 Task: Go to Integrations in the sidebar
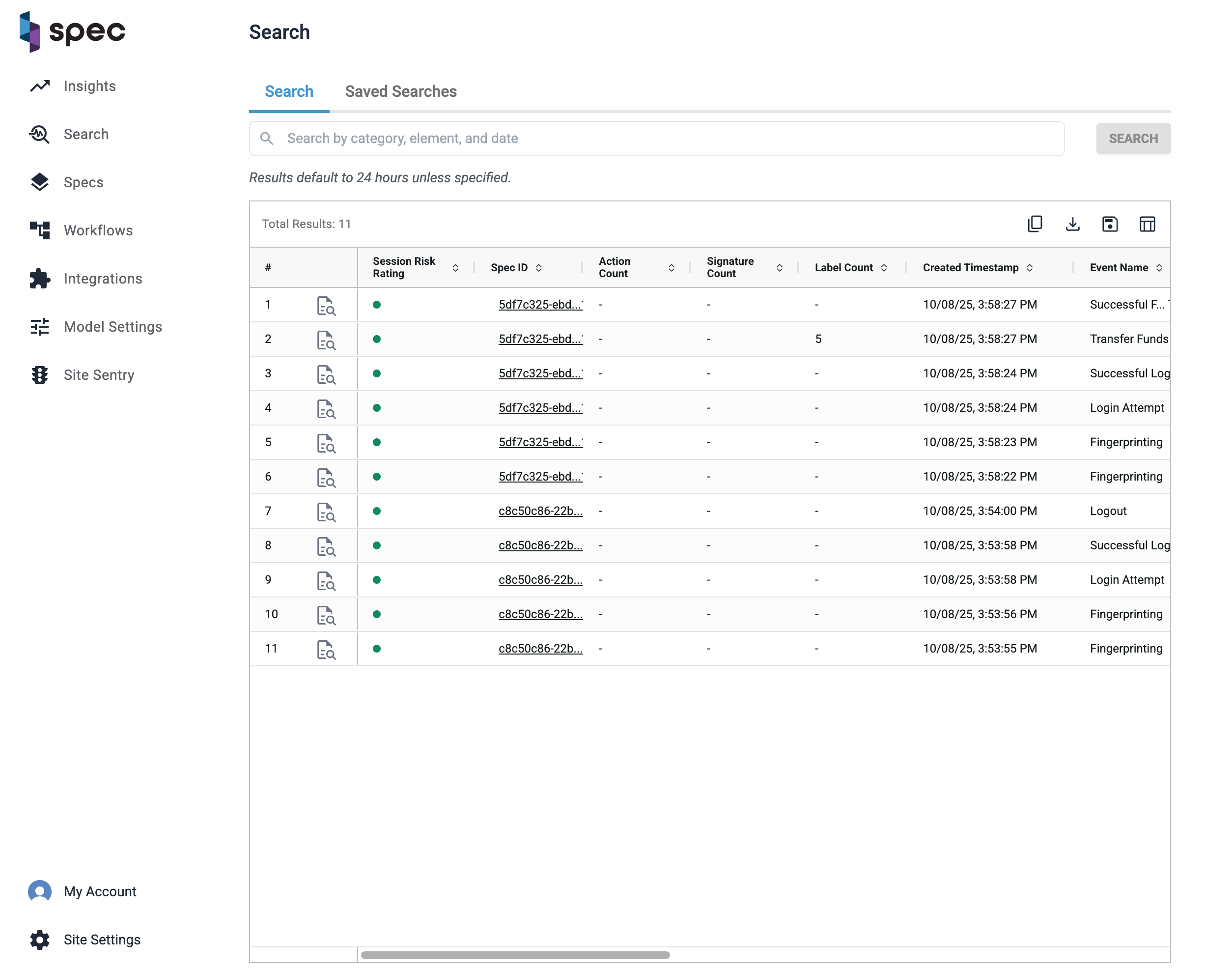point(103,279)
